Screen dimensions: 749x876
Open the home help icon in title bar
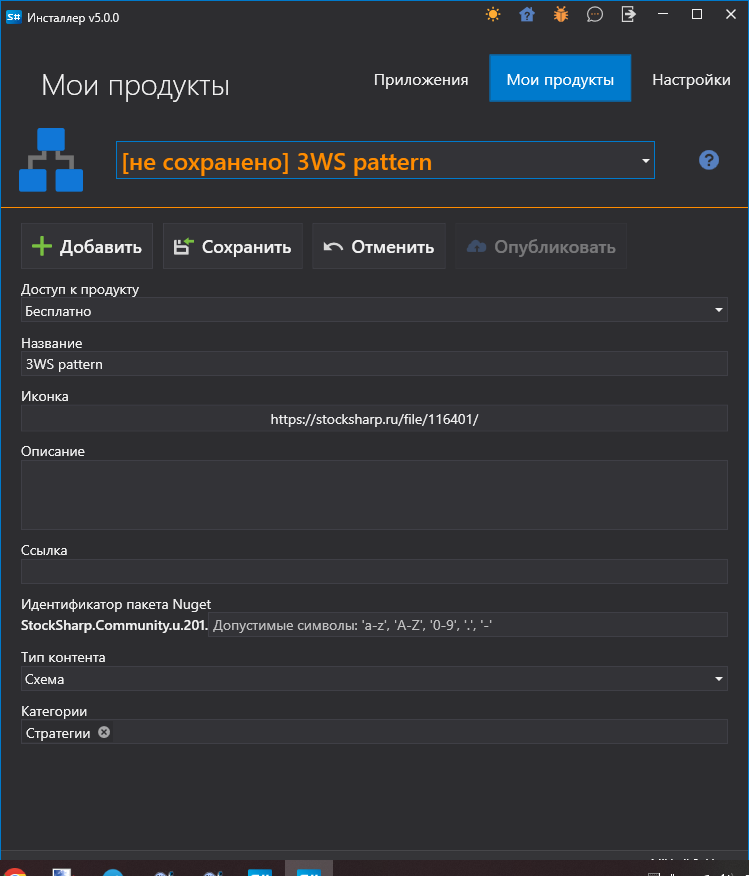527,15
